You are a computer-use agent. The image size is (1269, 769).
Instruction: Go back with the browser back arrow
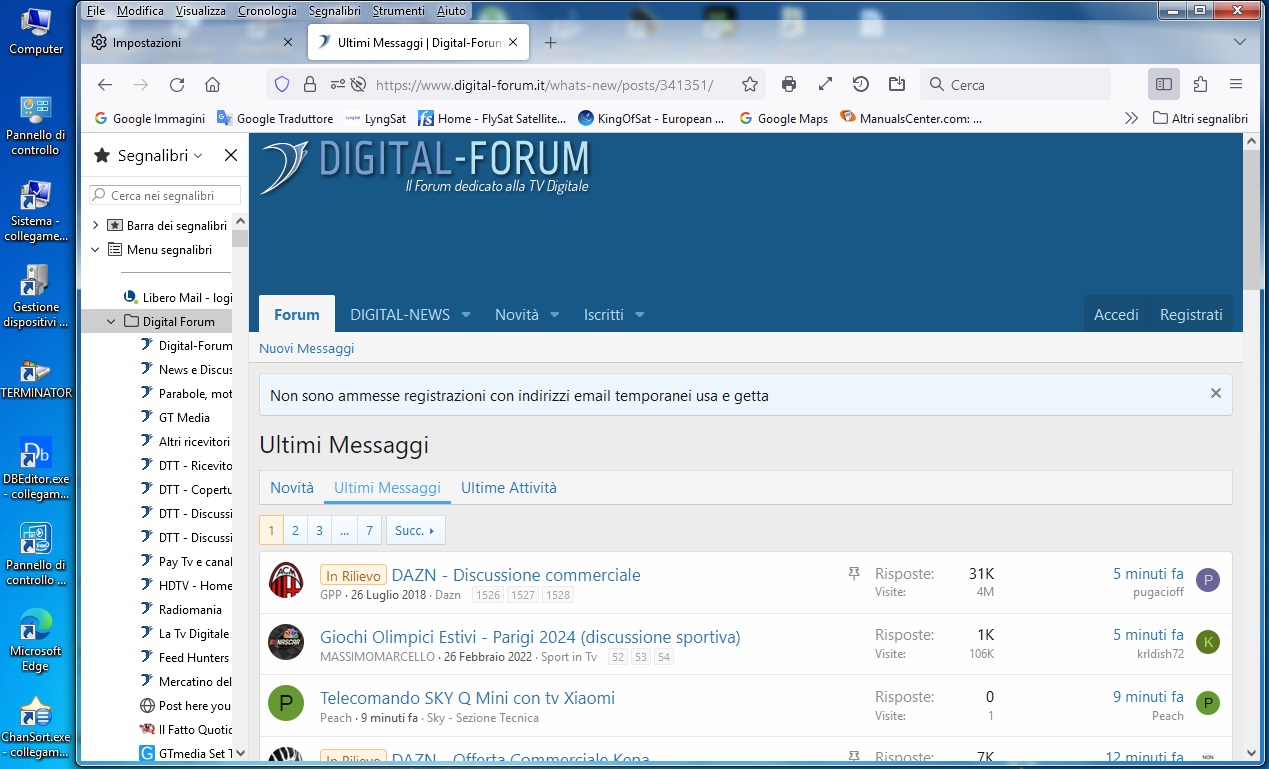pos(105,85)
